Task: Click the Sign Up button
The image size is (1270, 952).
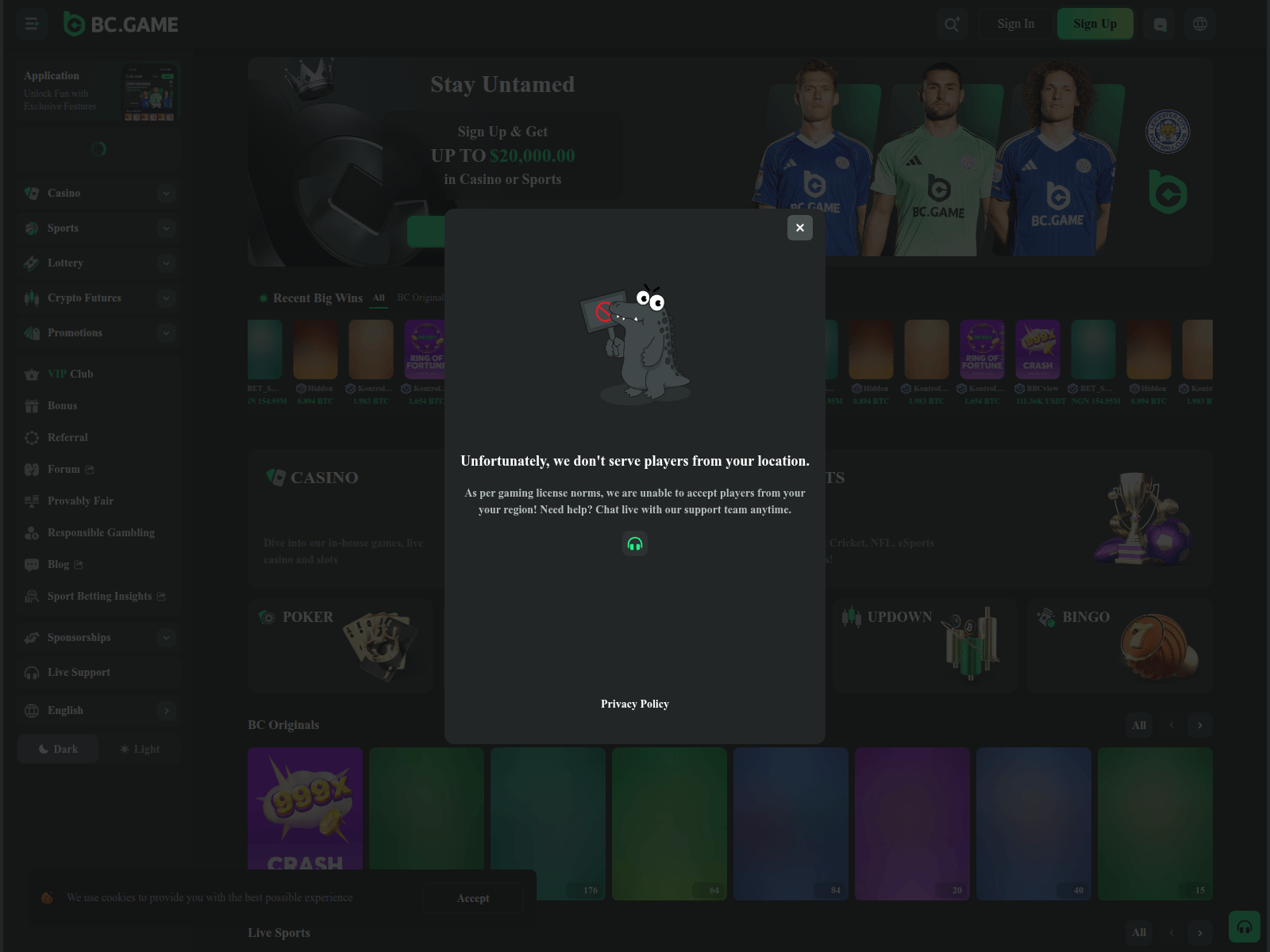Action: (1095, 24)
